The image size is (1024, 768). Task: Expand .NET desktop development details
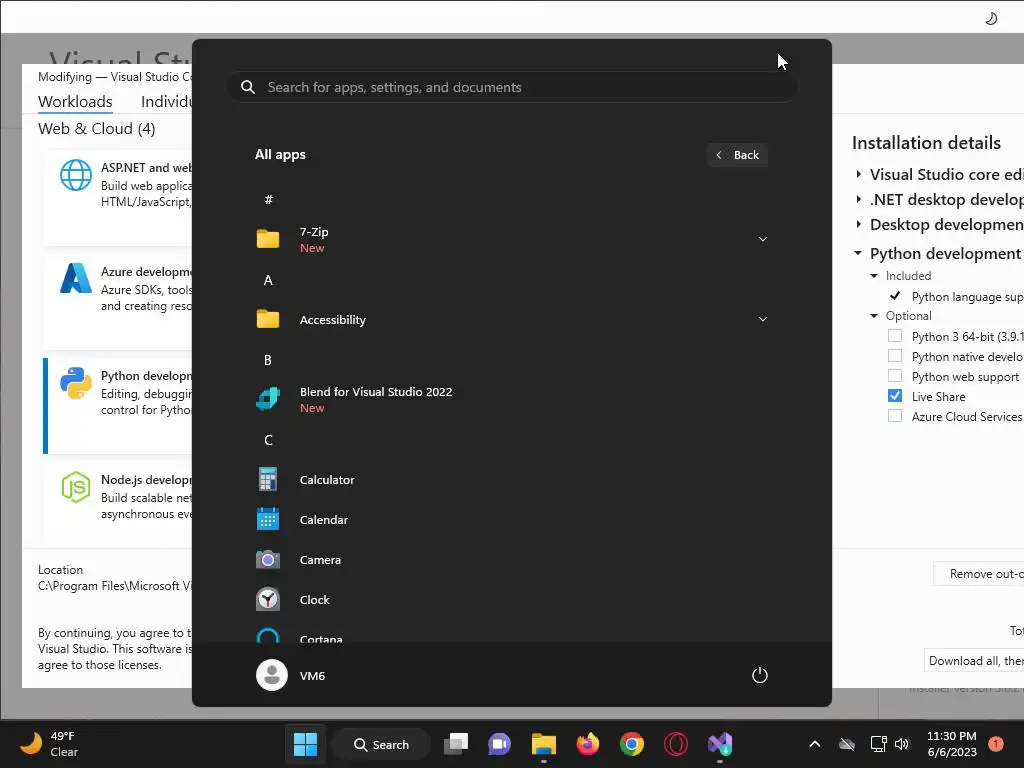(858, 199)
